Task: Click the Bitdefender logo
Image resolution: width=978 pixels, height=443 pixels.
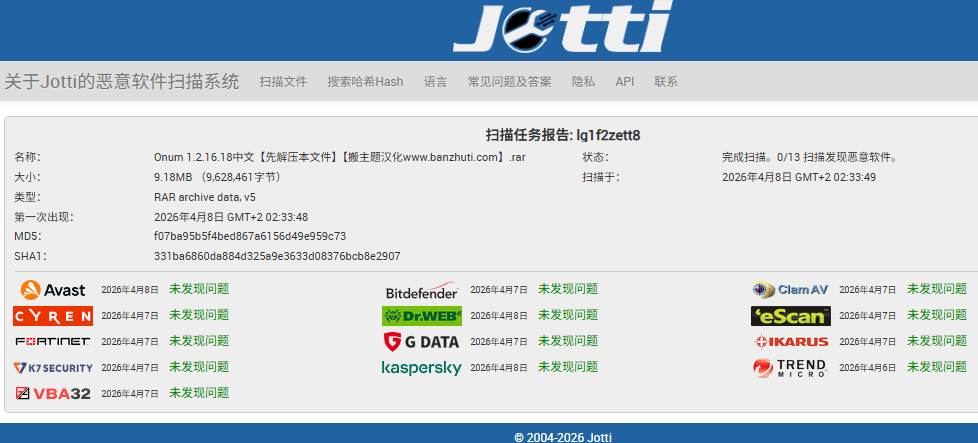Action: point(422,290)
